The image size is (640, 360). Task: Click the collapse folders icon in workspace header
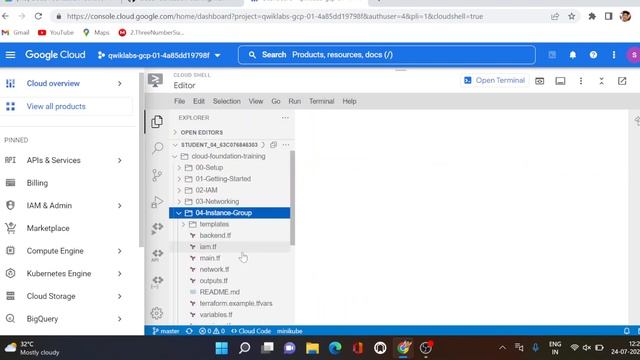[273, 145]
